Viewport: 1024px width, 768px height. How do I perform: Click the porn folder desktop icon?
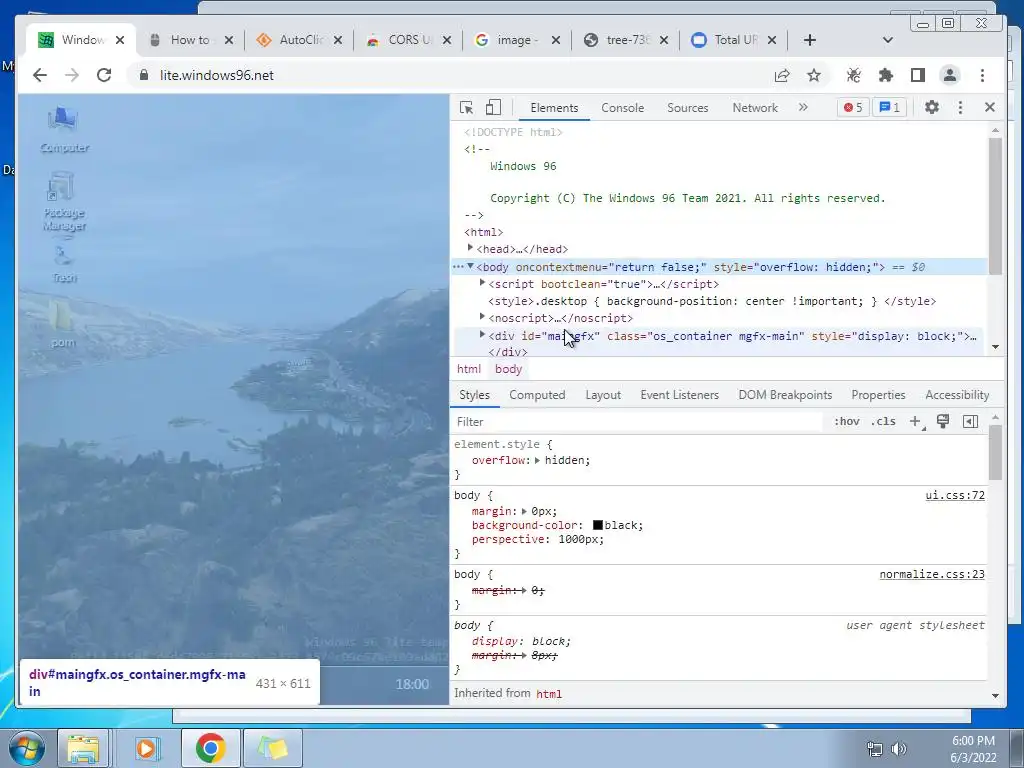tap(63, 323)
